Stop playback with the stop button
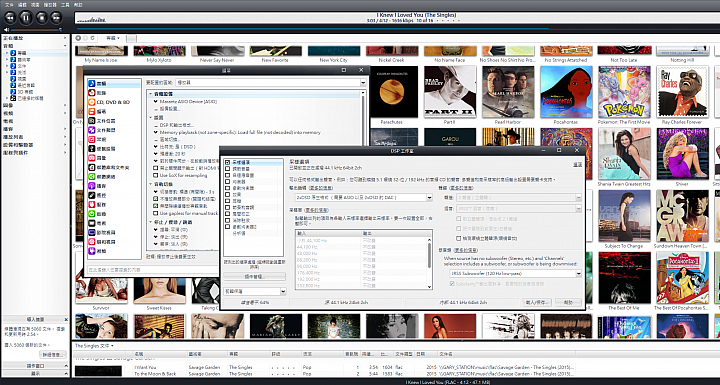The image size is (720, 385). click(41, 17)
